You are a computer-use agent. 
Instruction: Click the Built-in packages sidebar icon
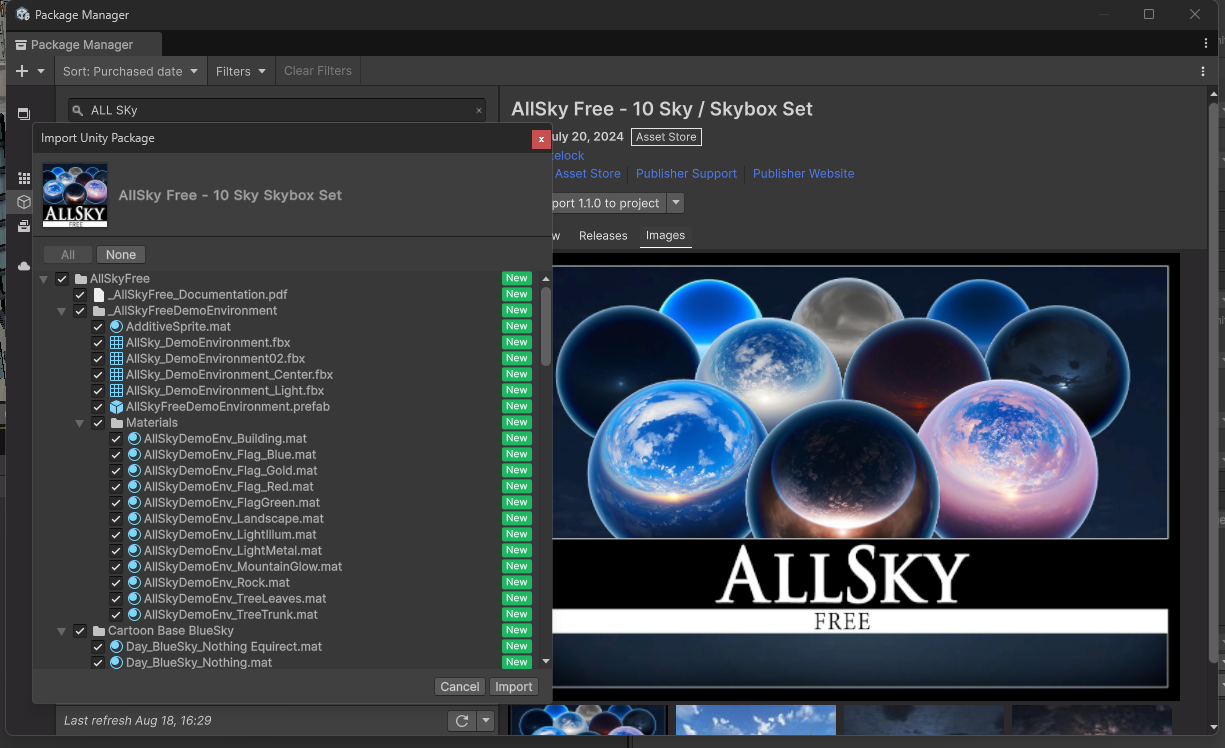pyautogui.click(x=24, y=226)
